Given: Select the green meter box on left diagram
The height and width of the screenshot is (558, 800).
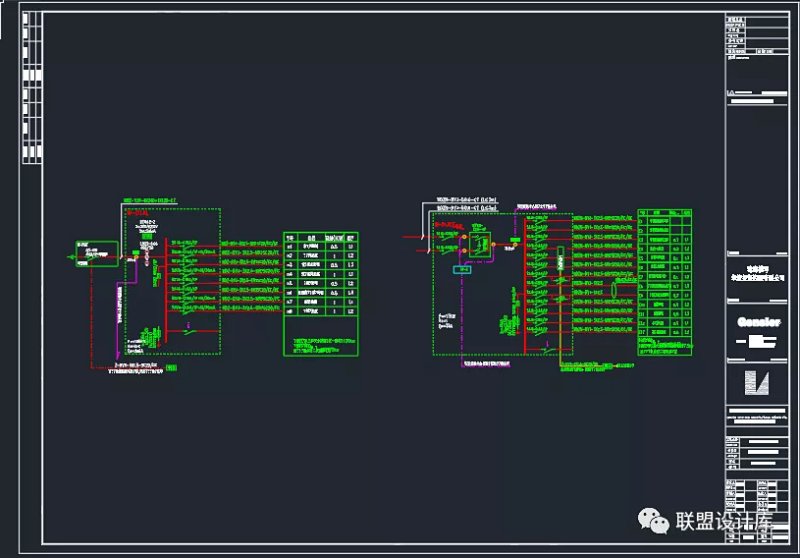Looking at the screenshot, I should pyautogui.click(x=96, y=252).
